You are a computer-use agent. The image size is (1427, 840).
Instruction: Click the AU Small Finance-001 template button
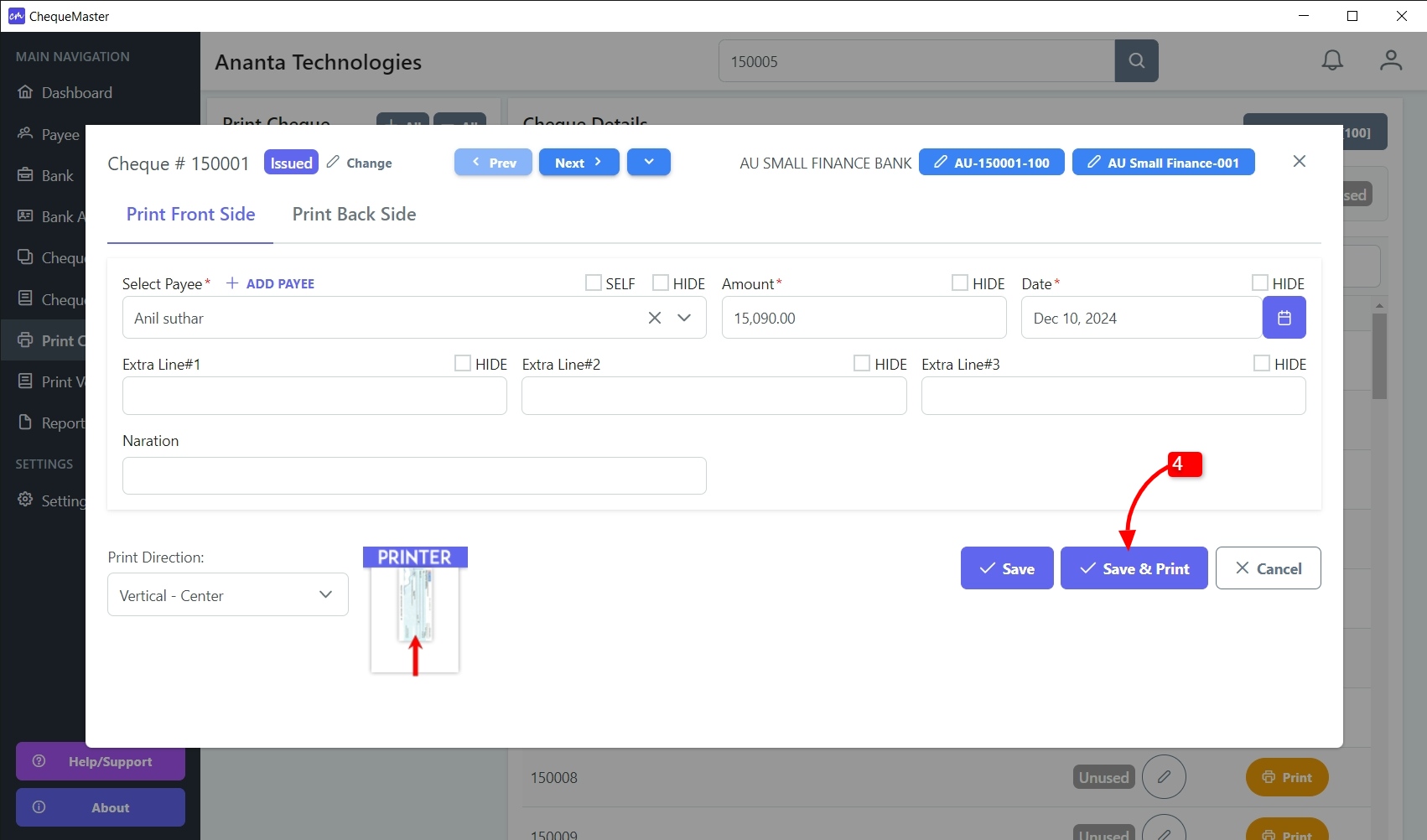1164,162
